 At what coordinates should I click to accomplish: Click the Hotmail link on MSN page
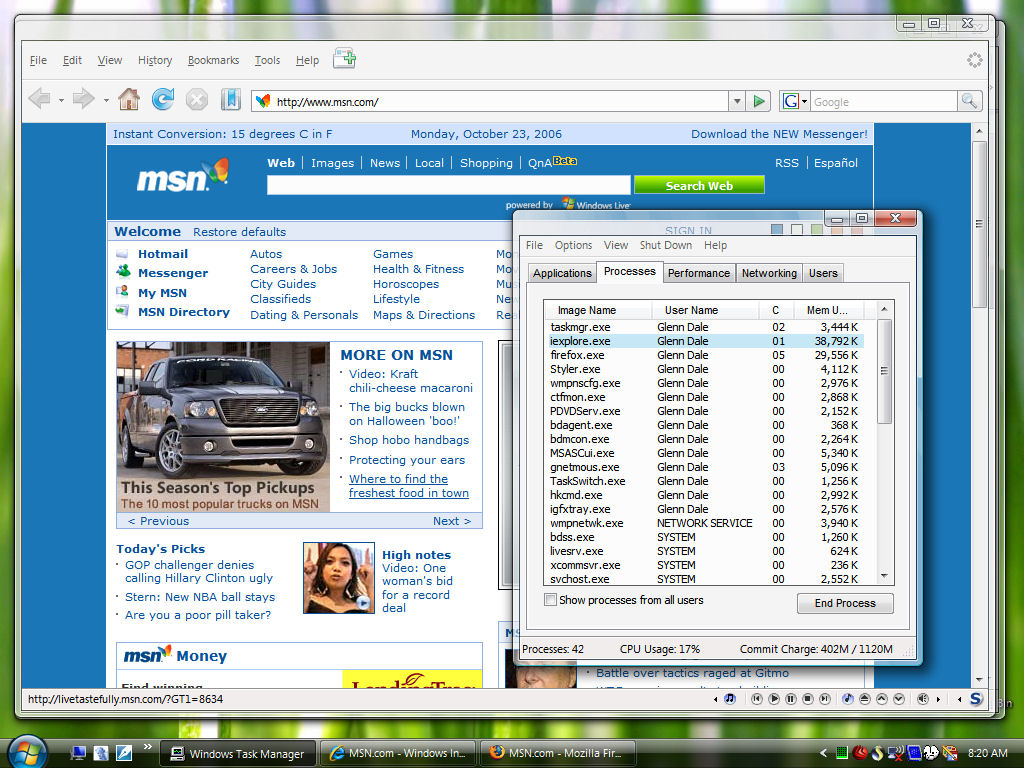pos(163,254)
